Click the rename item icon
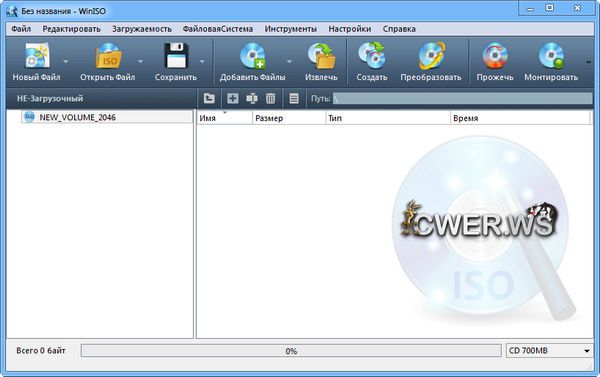Viewport: 600px width, 377px height. pyautogui.click(x=252, y=98)
